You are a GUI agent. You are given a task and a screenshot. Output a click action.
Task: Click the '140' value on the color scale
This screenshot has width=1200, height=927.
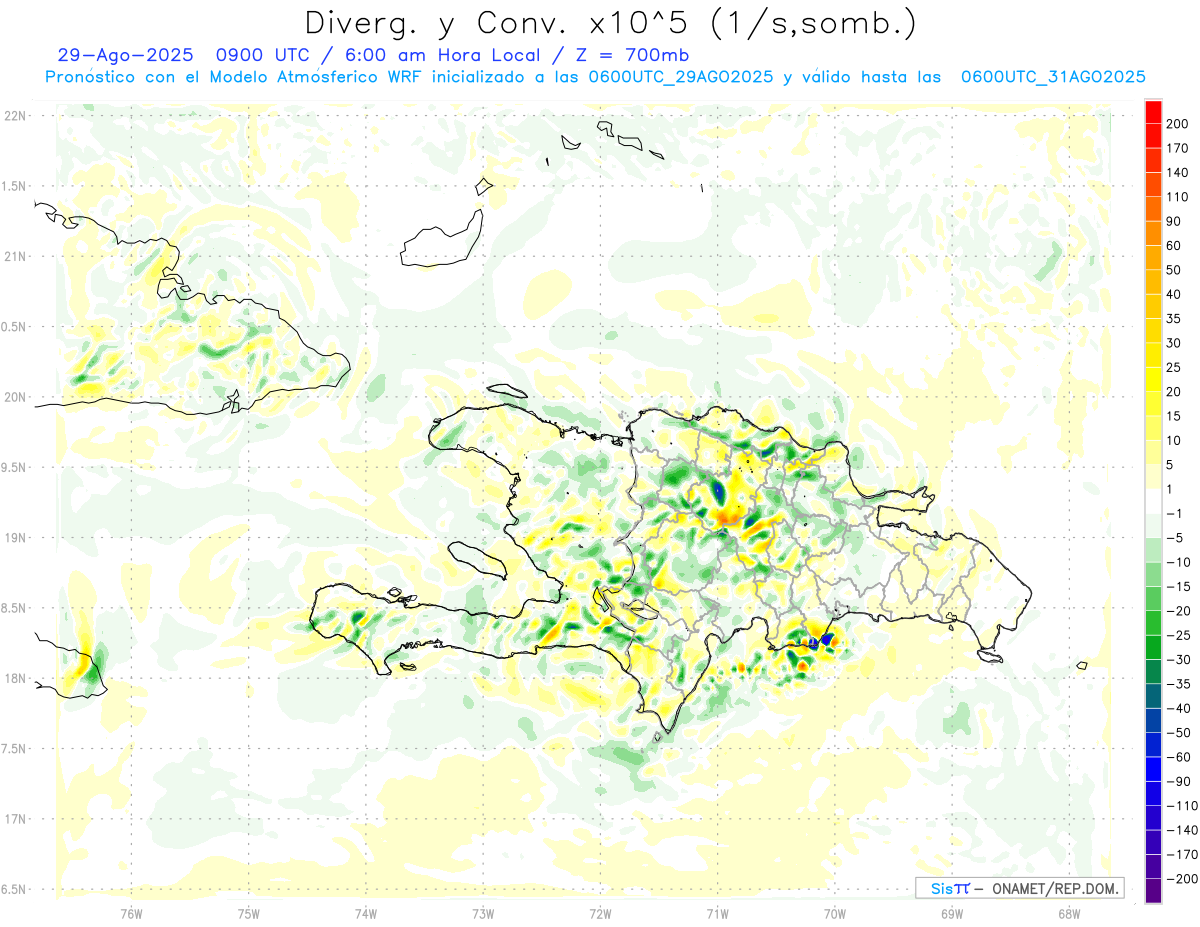pyautogui.click(x=1179, y=173)
